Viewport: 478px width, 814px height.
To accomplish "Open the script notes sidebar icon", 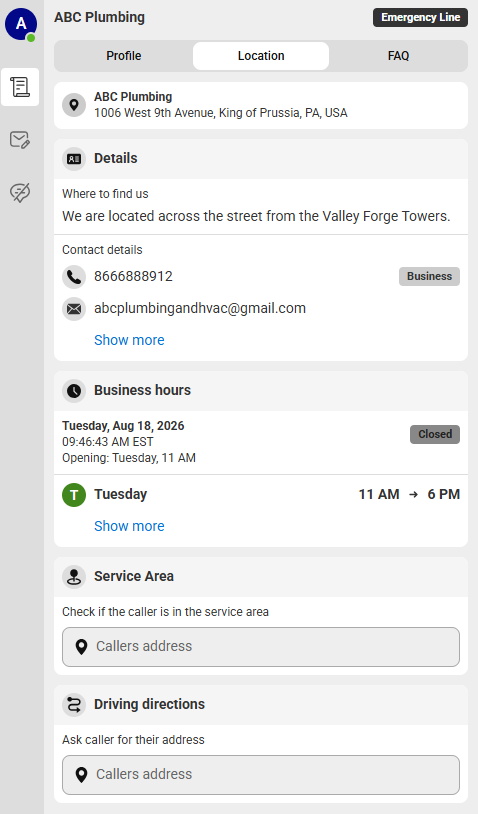I will point(20,87).
